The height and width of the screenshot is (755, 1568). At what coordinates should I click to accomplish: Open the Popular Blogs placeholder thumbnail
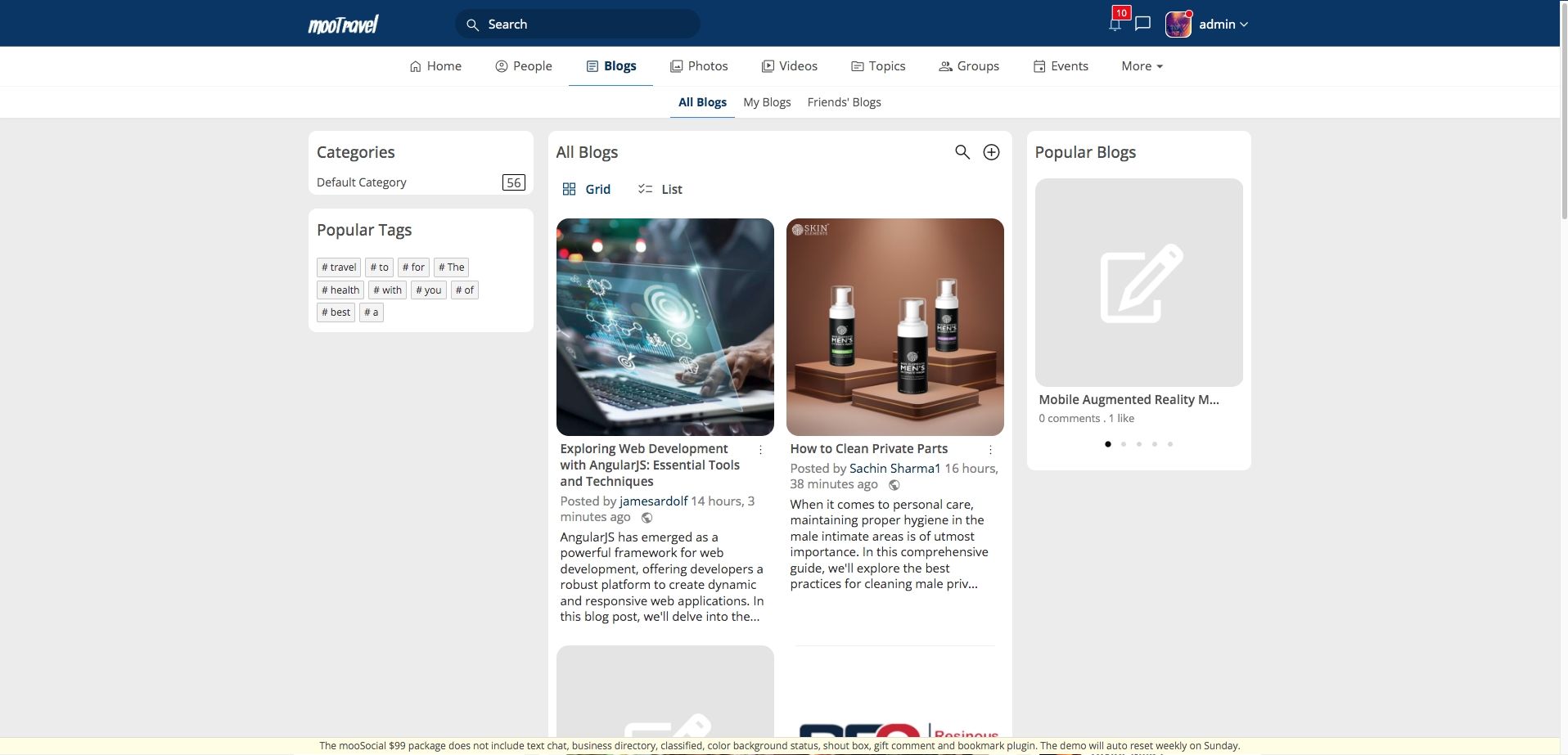1138,282
